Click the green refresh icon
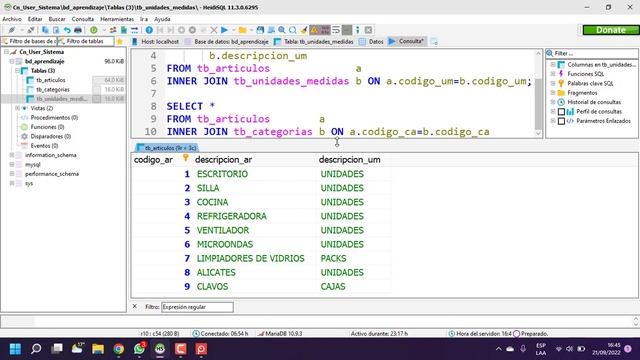The height and width of the screenshot is (360, 640). pos(94,30)
